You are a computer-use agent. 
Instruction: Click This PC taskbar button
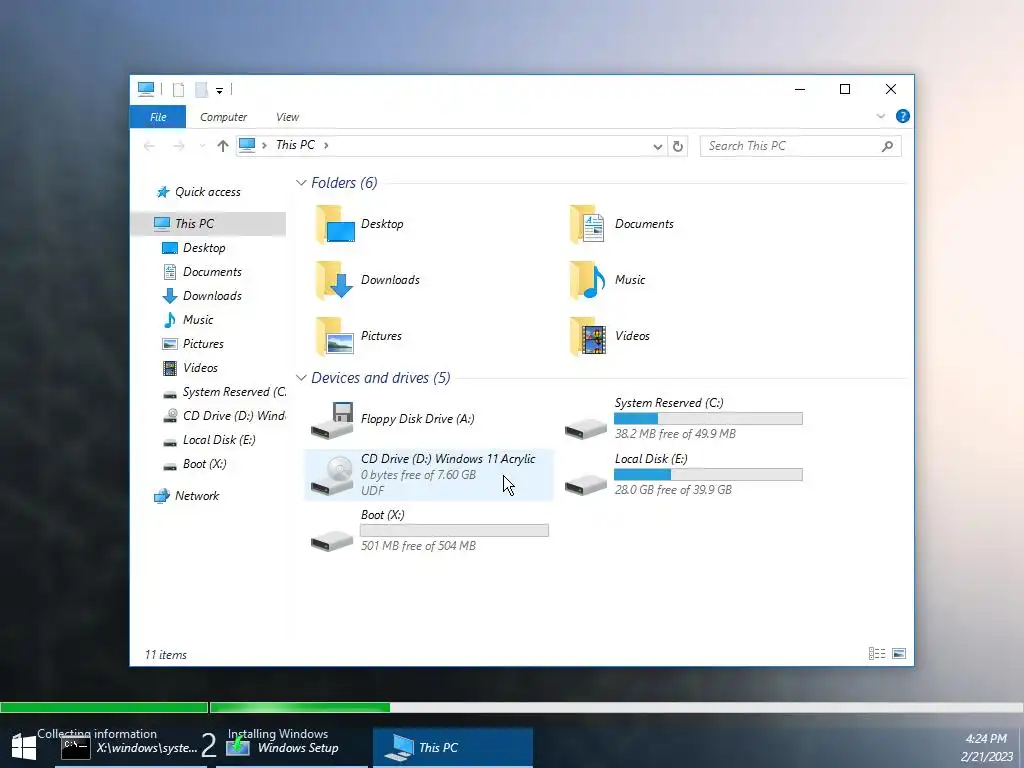tap(453, 748)
